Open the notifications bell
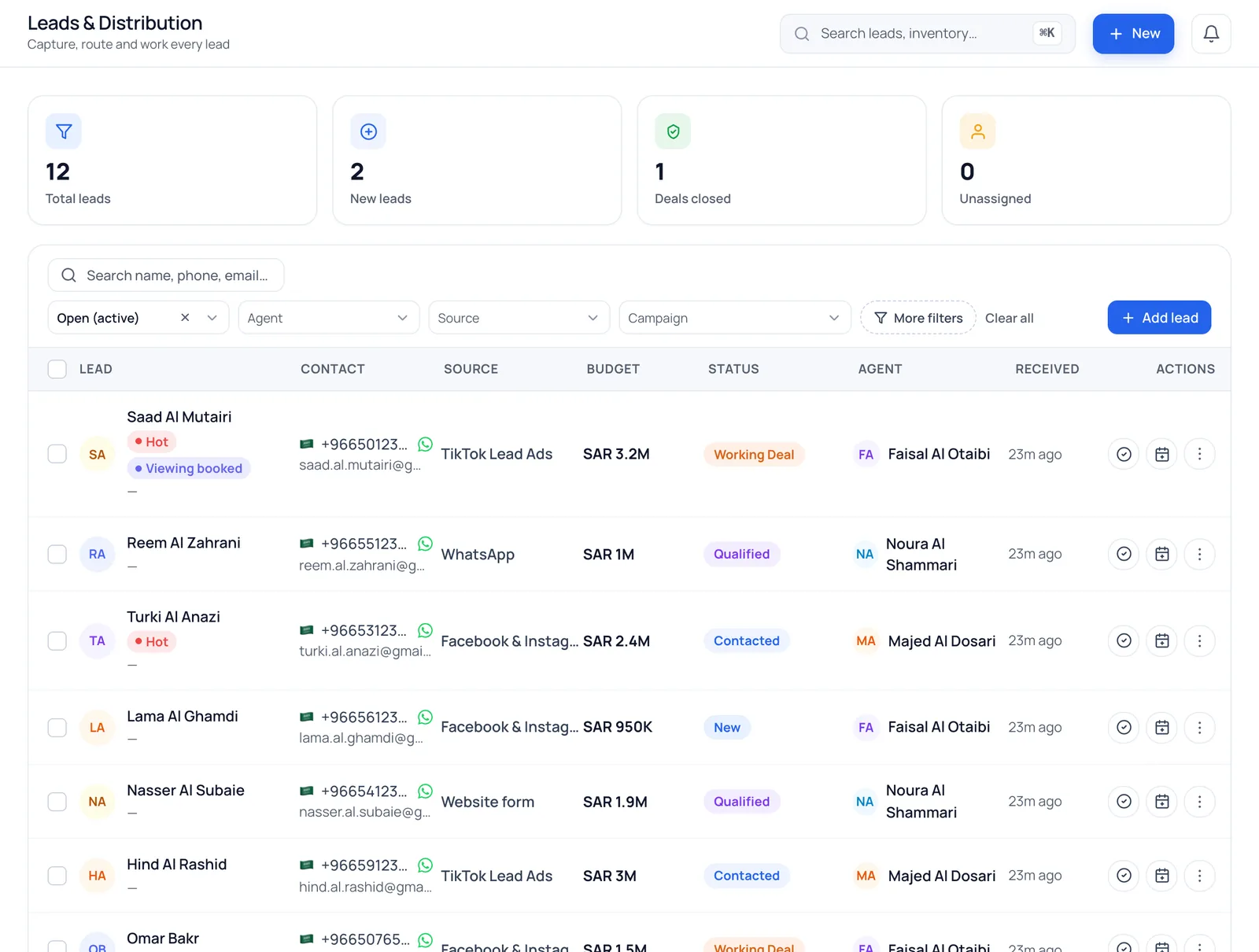Viewport: 1259px width, 952px height. click(1211, 34)
